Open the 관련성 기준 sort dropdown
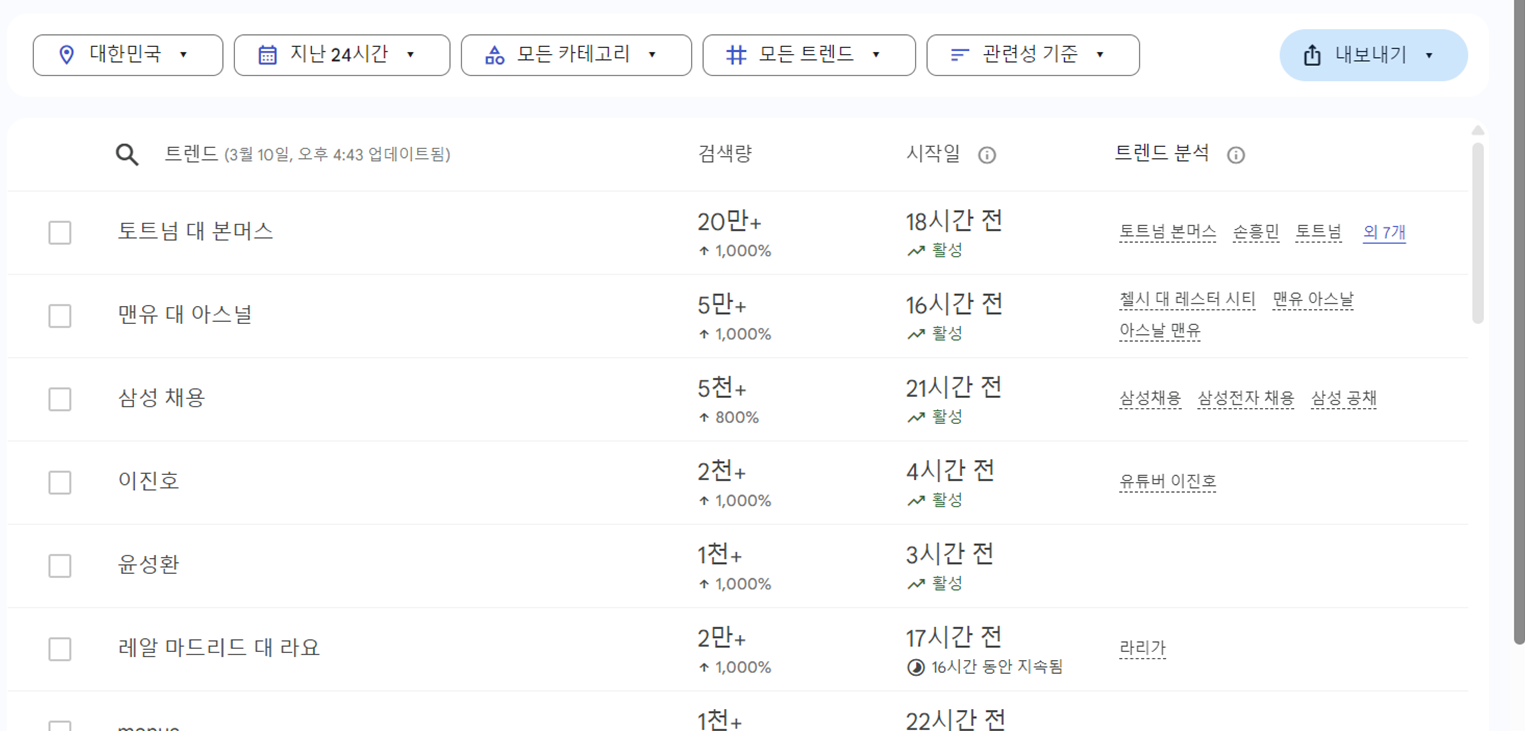Screen dimensions: 1525x731 click(x=1033, y=55)
